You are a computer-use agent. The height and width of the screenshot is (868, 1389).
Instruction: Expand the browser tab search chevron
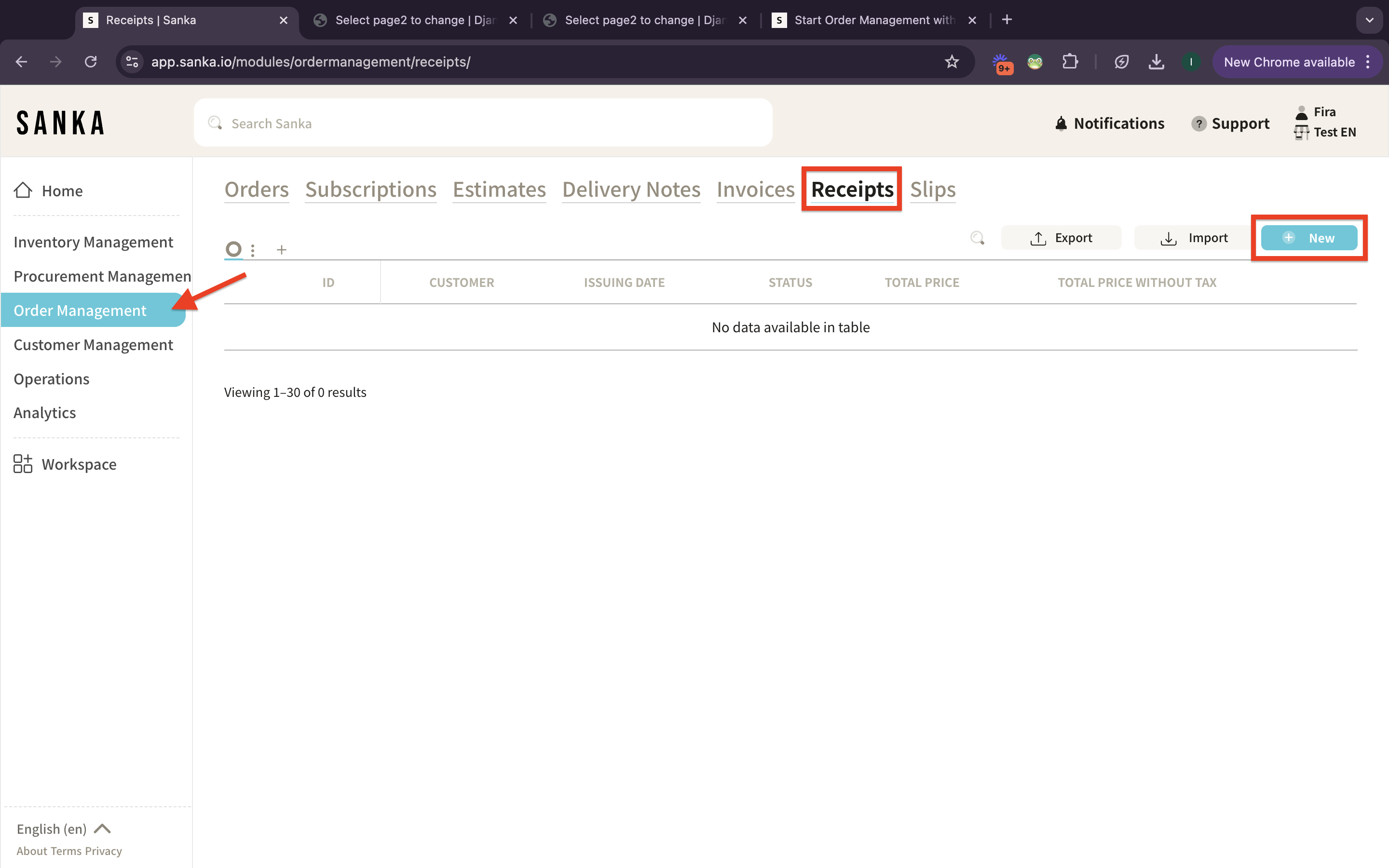[x=1370, y=20]
